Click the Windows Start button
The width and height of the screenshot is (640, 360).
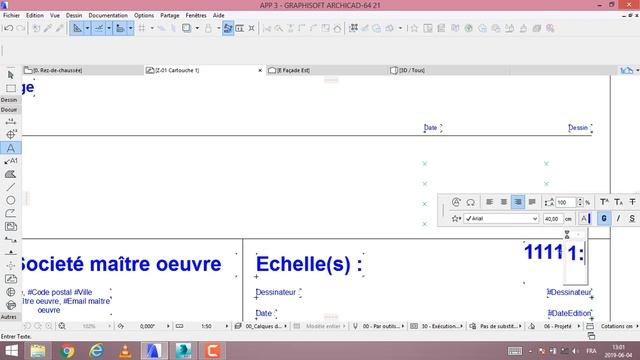[11, 351]
